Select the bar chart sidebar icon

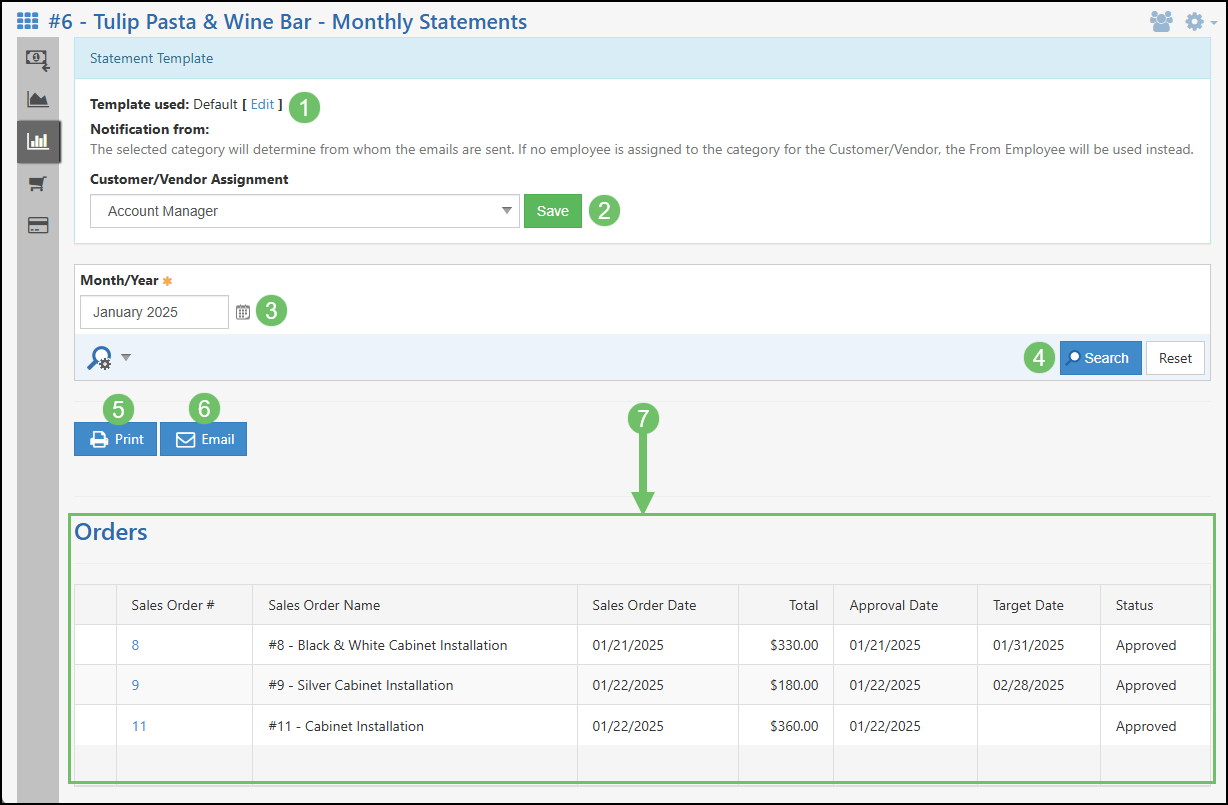(x=38, y=141)
